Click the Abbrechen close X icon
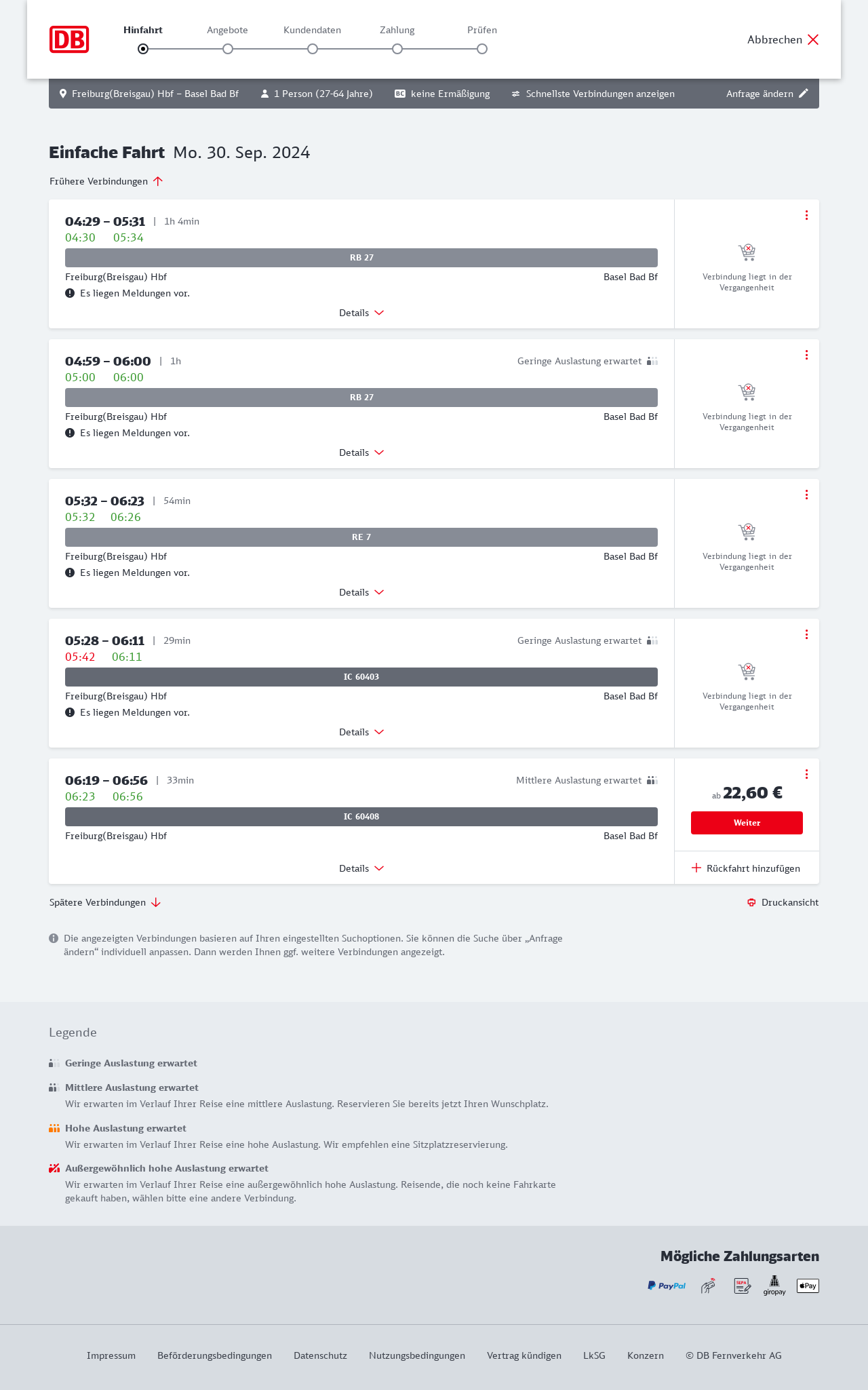This screenshot has width=868, height=1390. click(x=813, y=39)
